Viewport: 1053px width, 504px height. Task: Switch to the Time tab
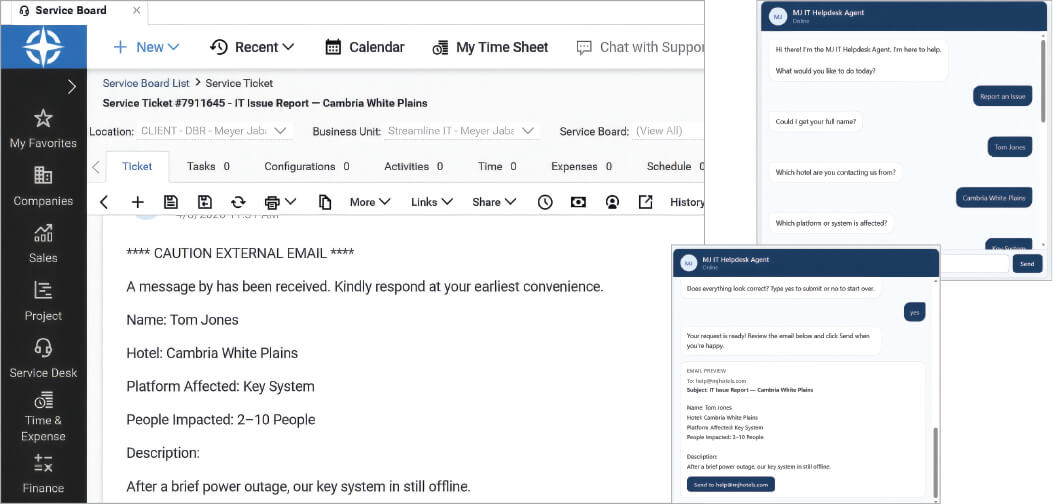point(497,166)
